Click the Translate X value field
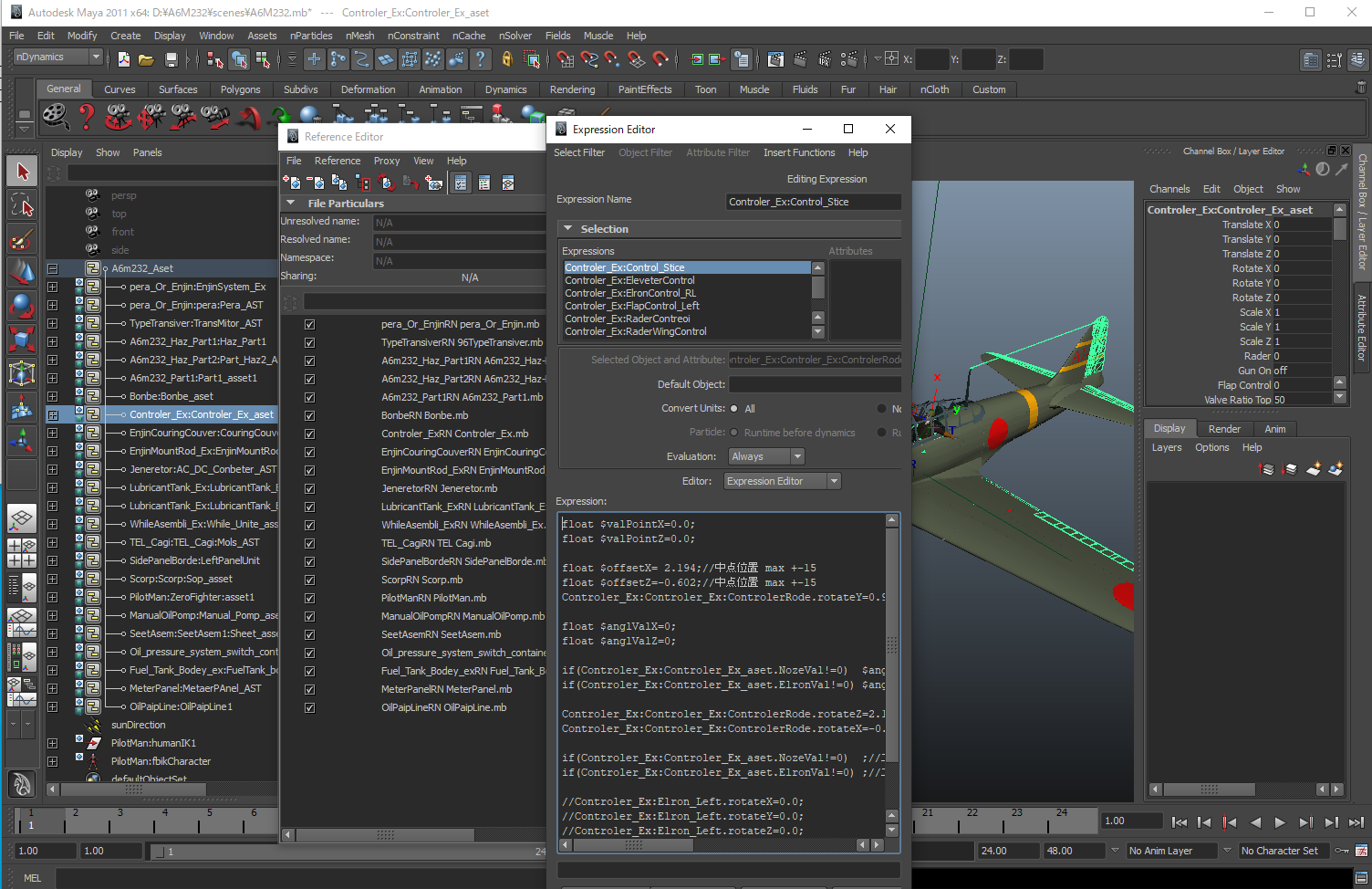 tap(1302, 225)
